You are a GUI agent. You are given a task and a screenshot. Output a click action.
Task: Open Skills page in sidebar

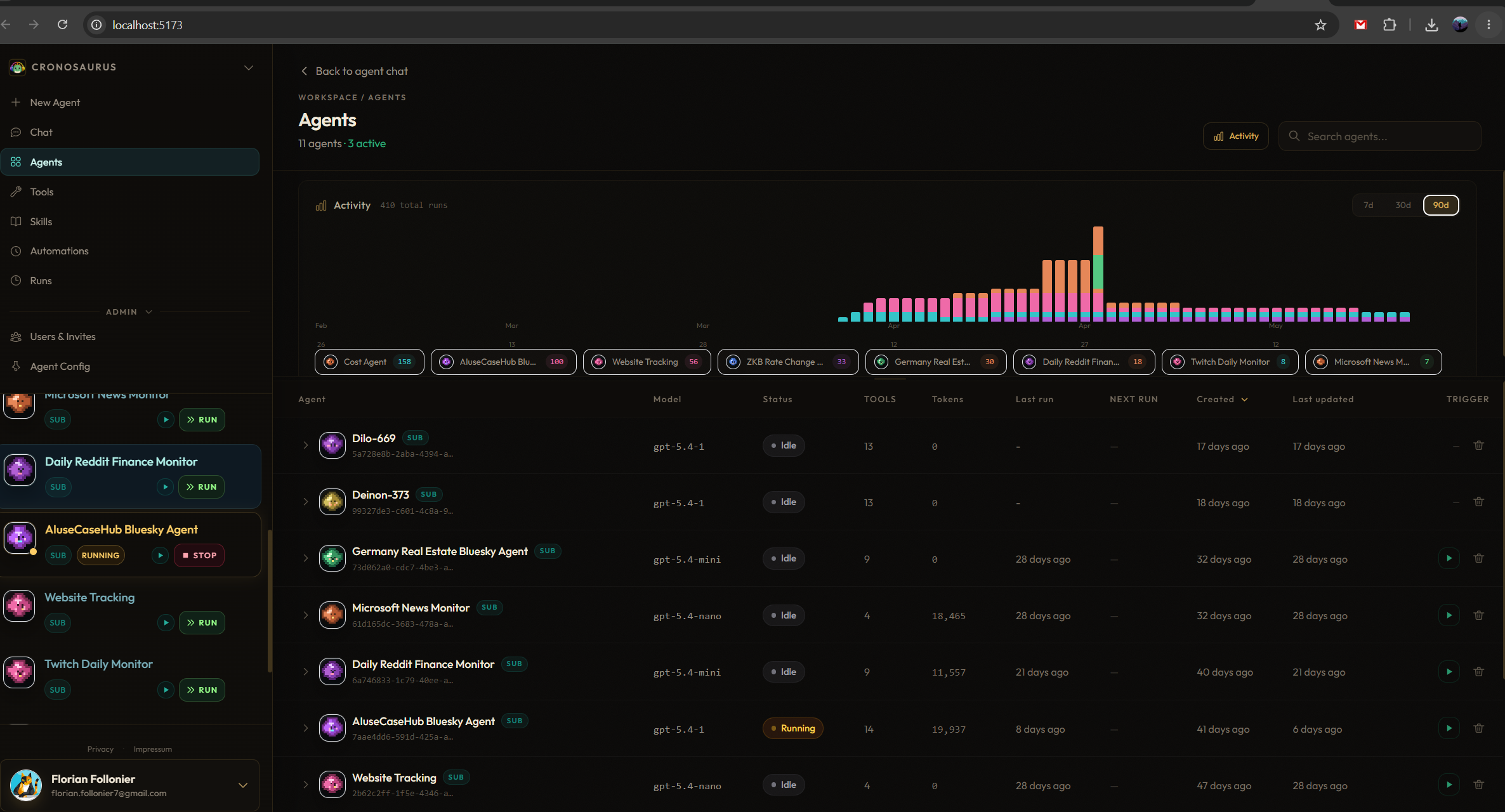[129, 221]
